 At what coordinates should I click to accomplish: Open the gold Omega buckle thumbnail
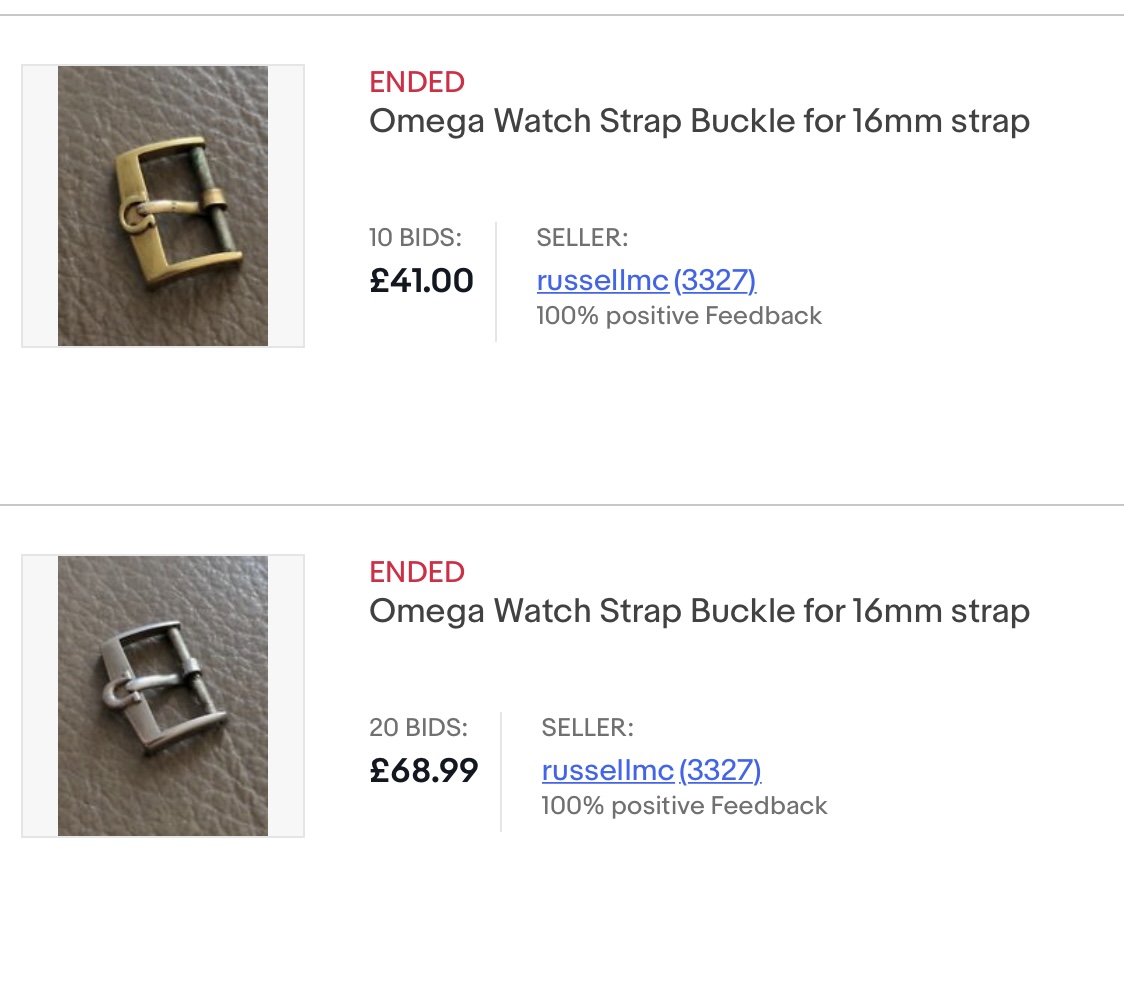pos(163,206)
